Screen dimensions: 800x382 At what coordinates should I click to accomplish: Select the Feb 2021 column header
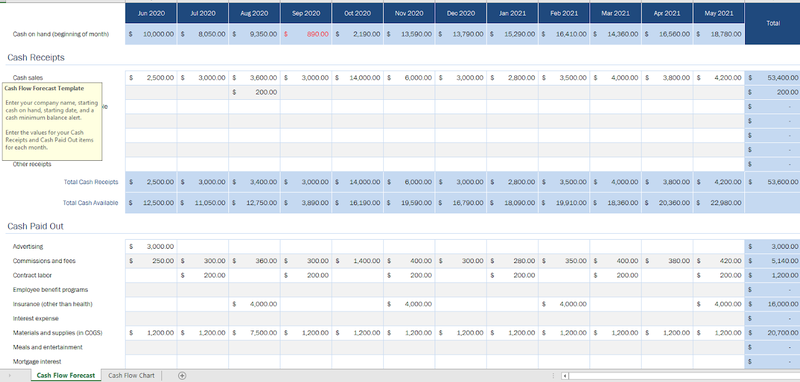564,14
